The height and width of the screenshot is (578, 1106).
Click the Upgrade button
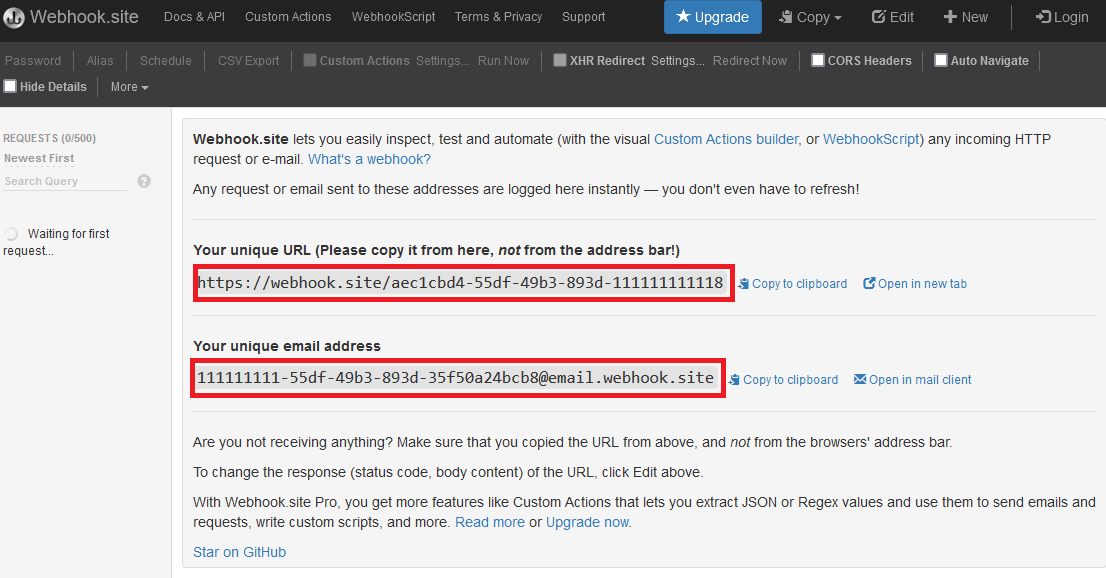712,17
